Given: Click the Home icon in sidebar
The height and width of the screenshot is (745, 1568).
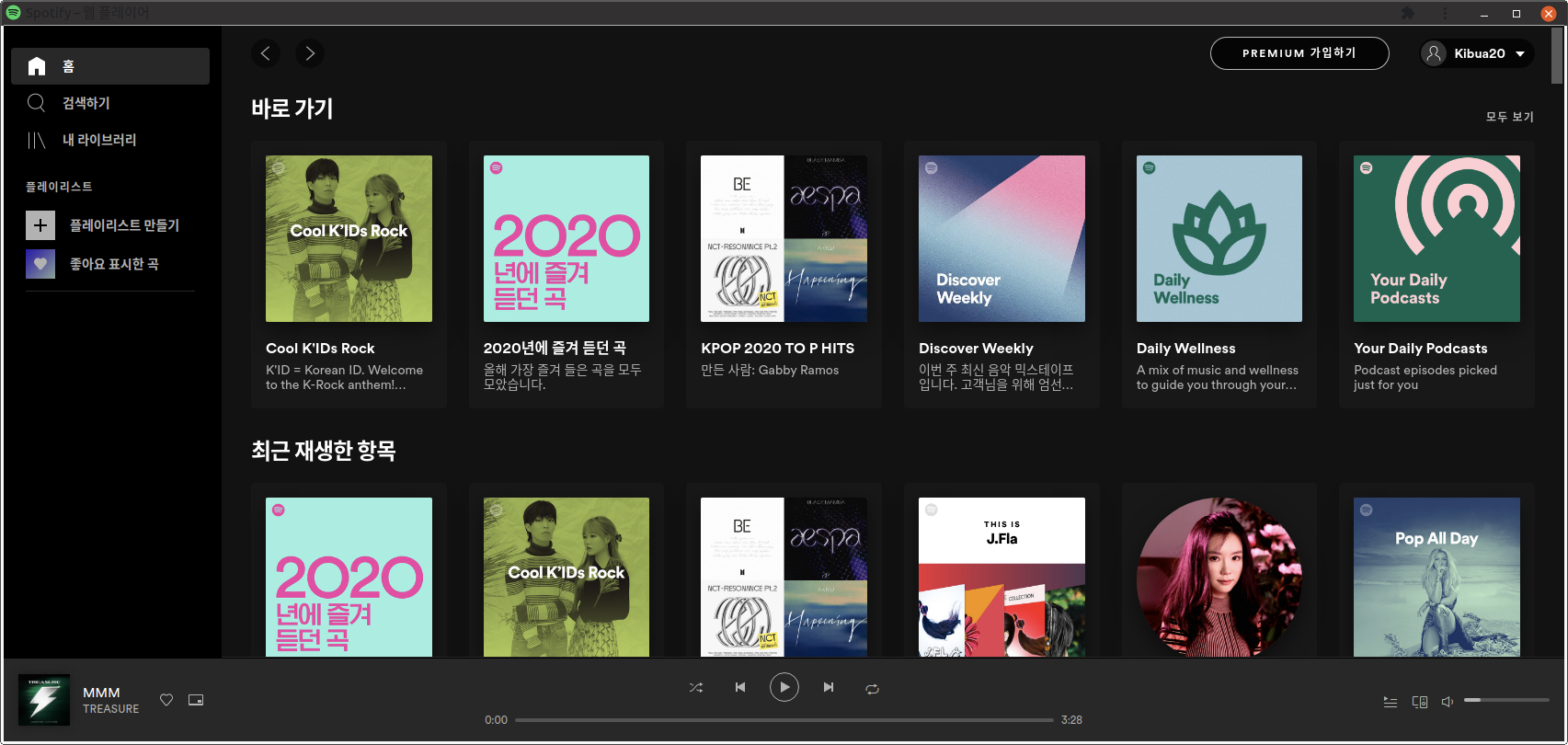Looking at the screenshot, I should point(37,66).
